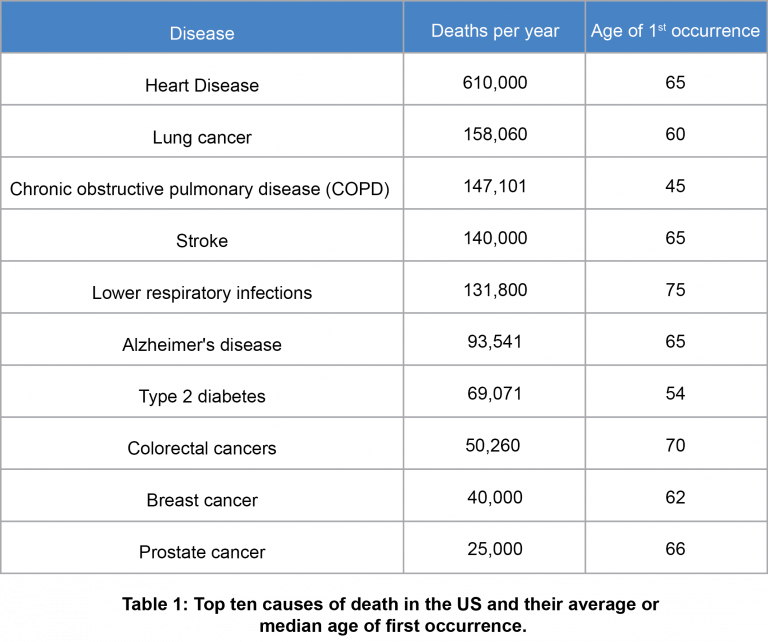Select the Colorectal cancers cell

[x=202, y=449]
